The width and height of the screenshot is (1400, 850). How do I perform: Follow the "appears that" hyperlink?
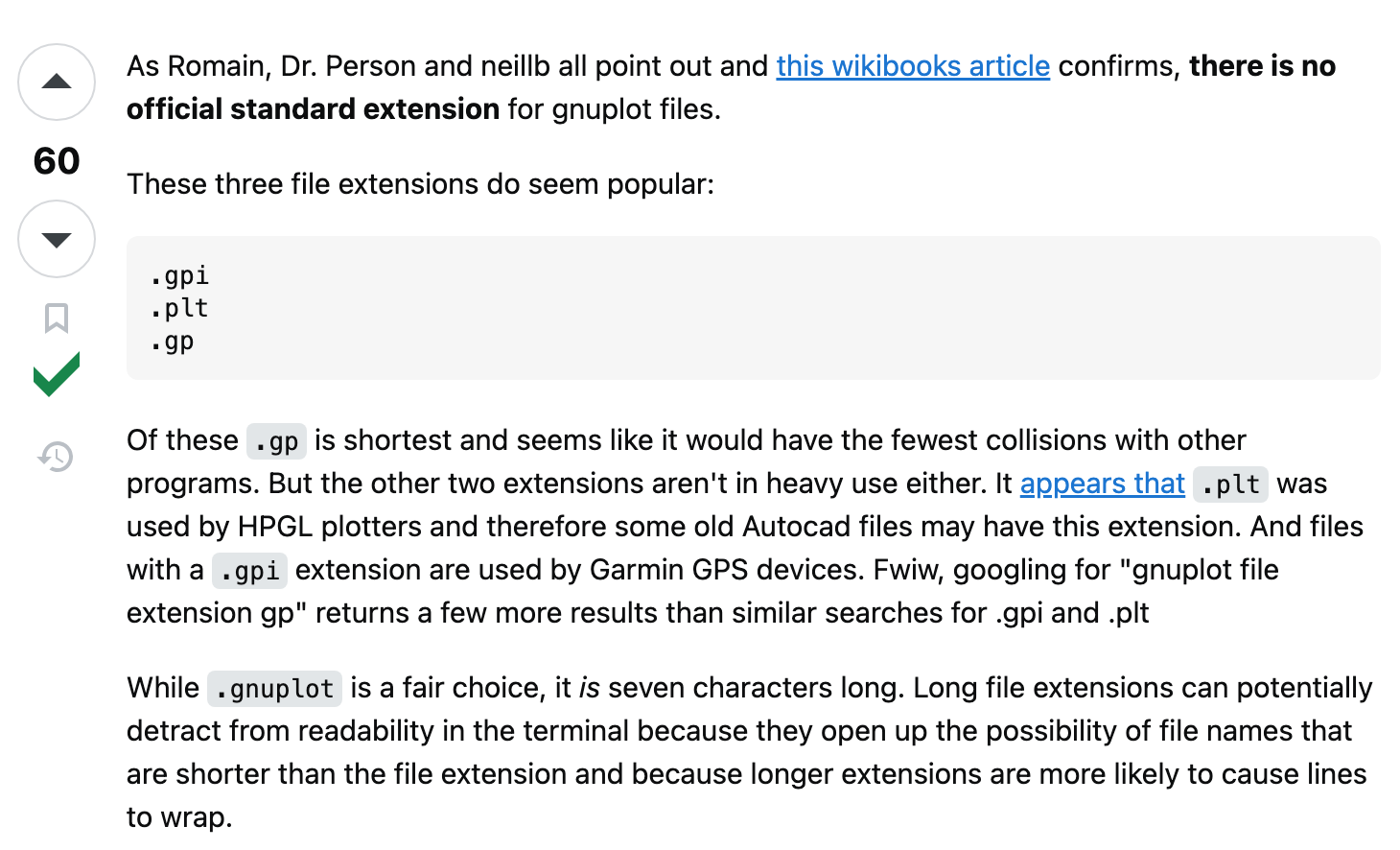1102,484
